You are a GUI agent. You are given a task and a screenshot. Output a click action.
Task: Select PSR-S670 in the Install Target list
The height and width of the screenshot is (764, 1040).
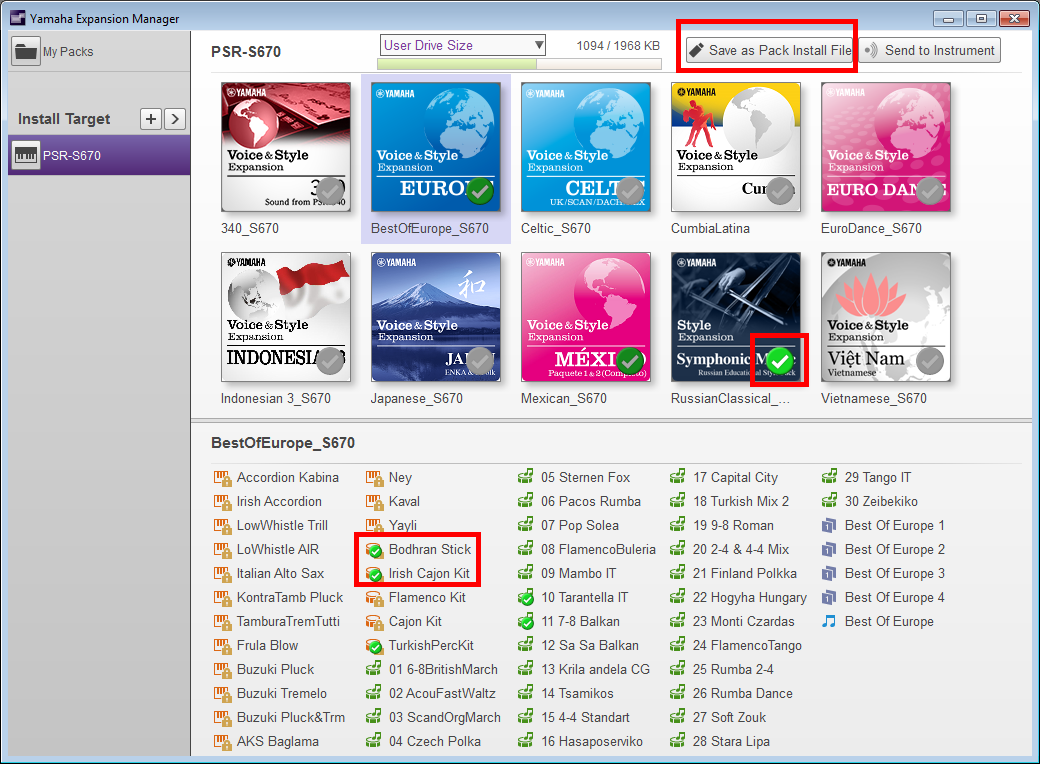point(99,156)
